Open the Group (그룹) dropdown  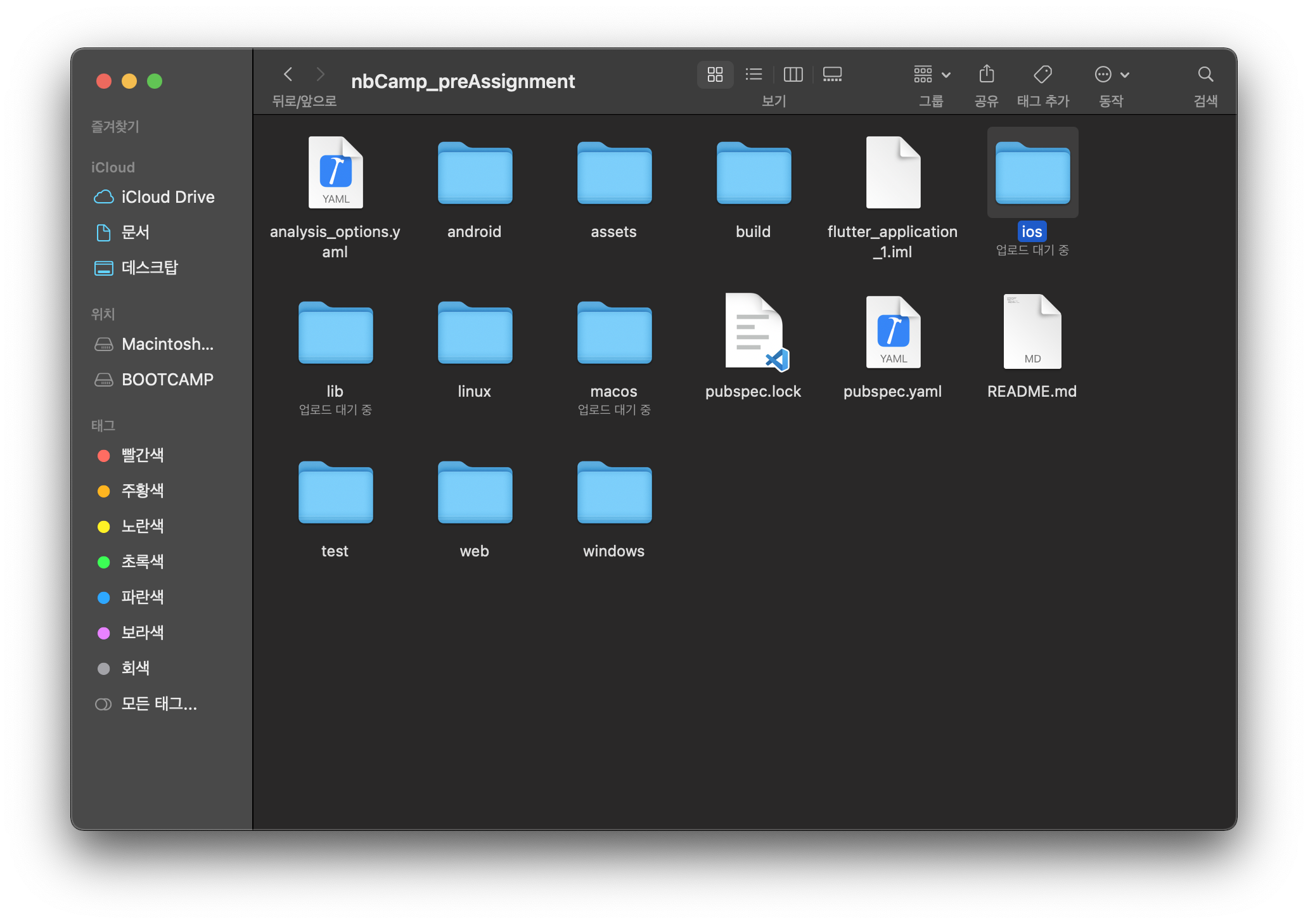(x=932, y=75)
